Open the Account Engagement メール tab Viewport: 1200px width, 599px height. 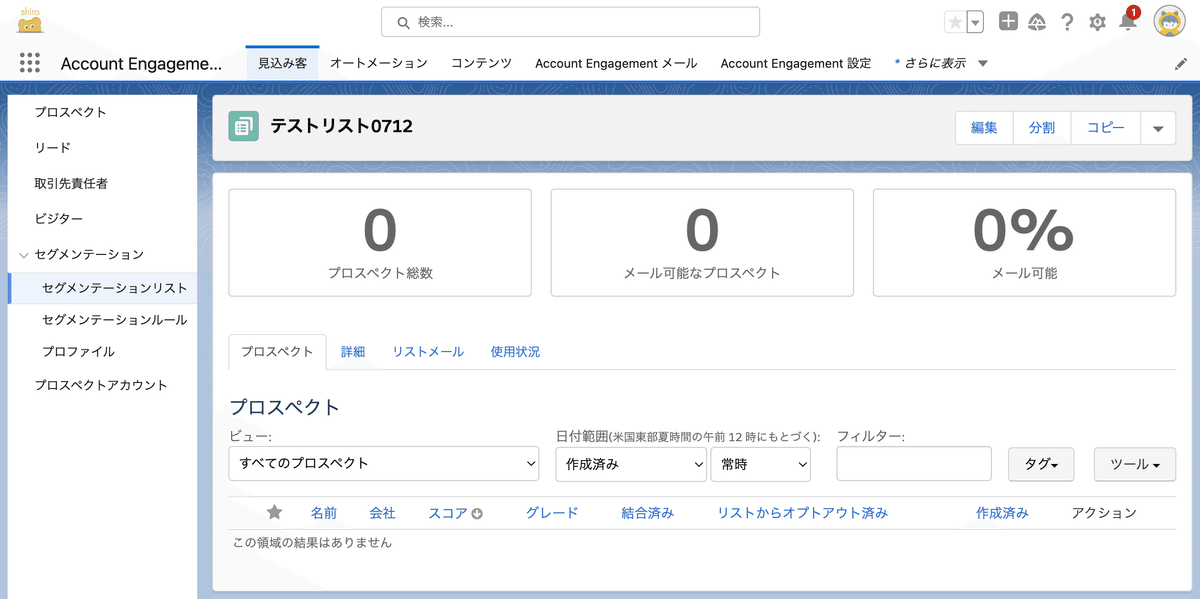point(616,63)
